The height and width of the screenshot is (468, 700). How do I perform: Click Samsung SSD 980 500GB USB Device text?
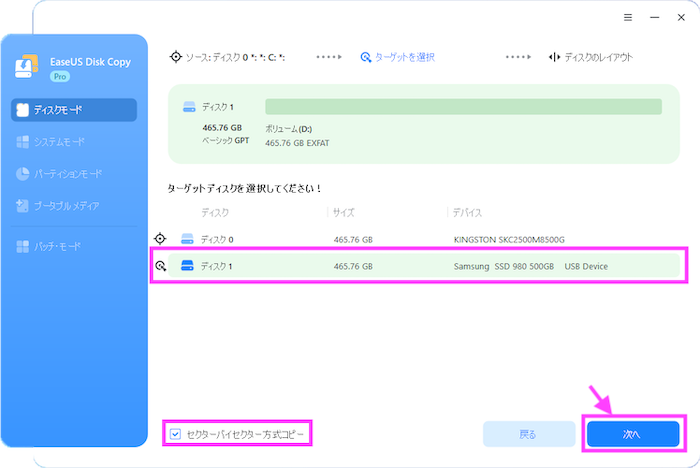531,267
